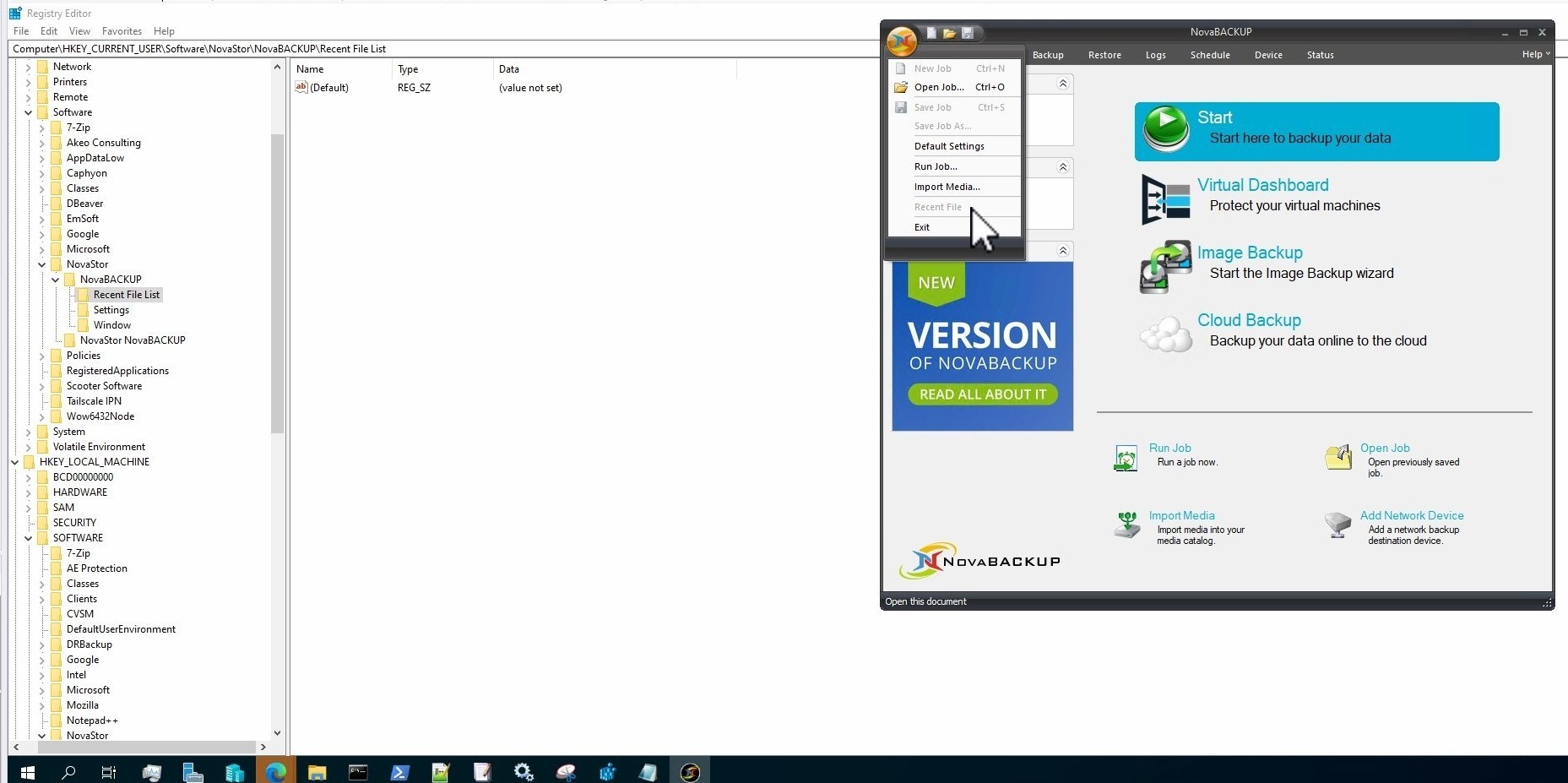The width and height of the screenshot is (1568, 783).
Task: Click READ ALL ABOUT IT button
Action: click(x=983, y=394)
